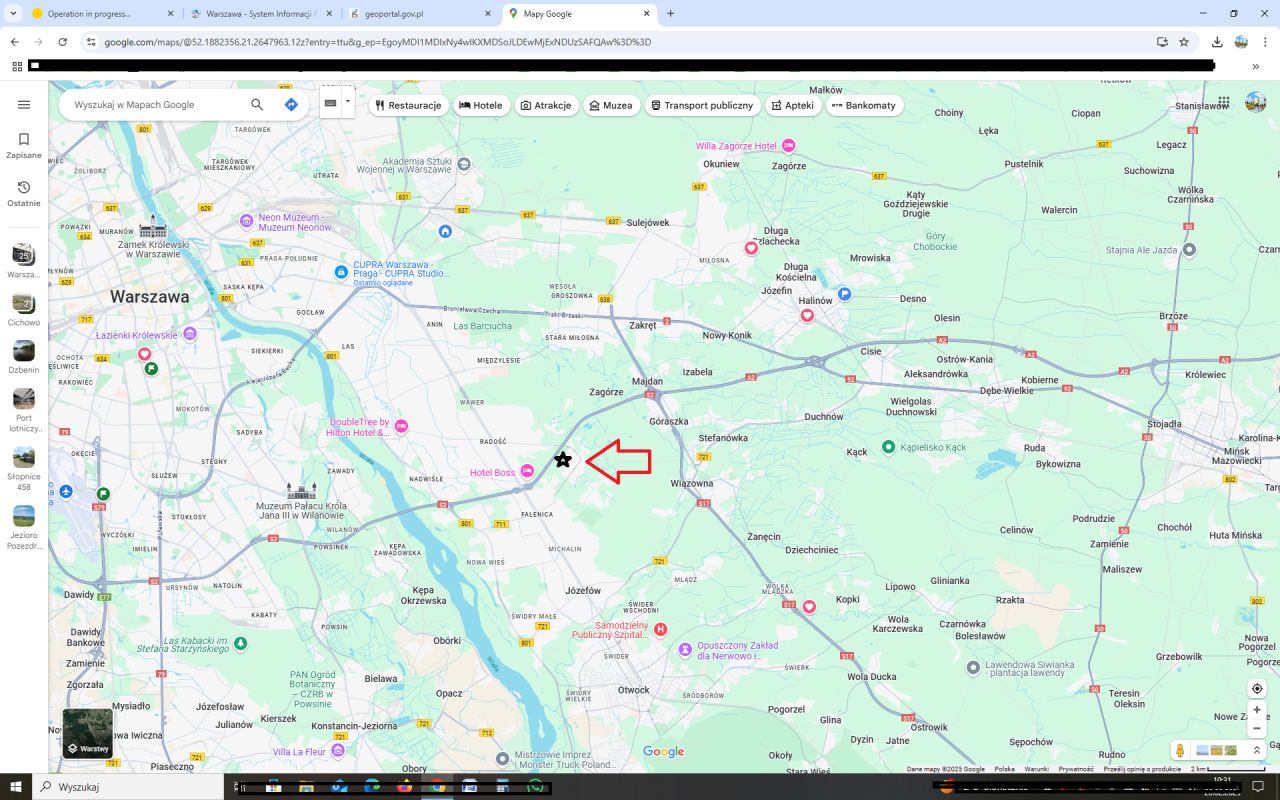Click the search magnifier icon

point(257,105)
